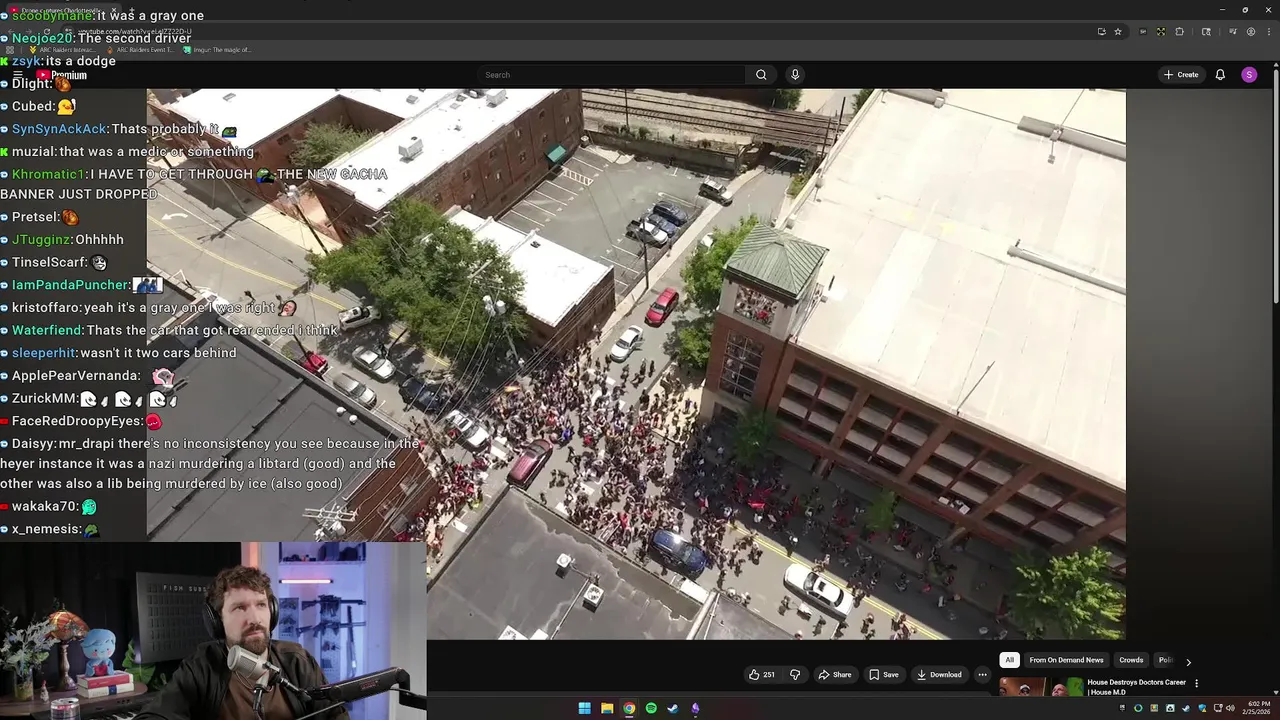
Task: Open the YouTube notifications bell
Action: 1220,75
